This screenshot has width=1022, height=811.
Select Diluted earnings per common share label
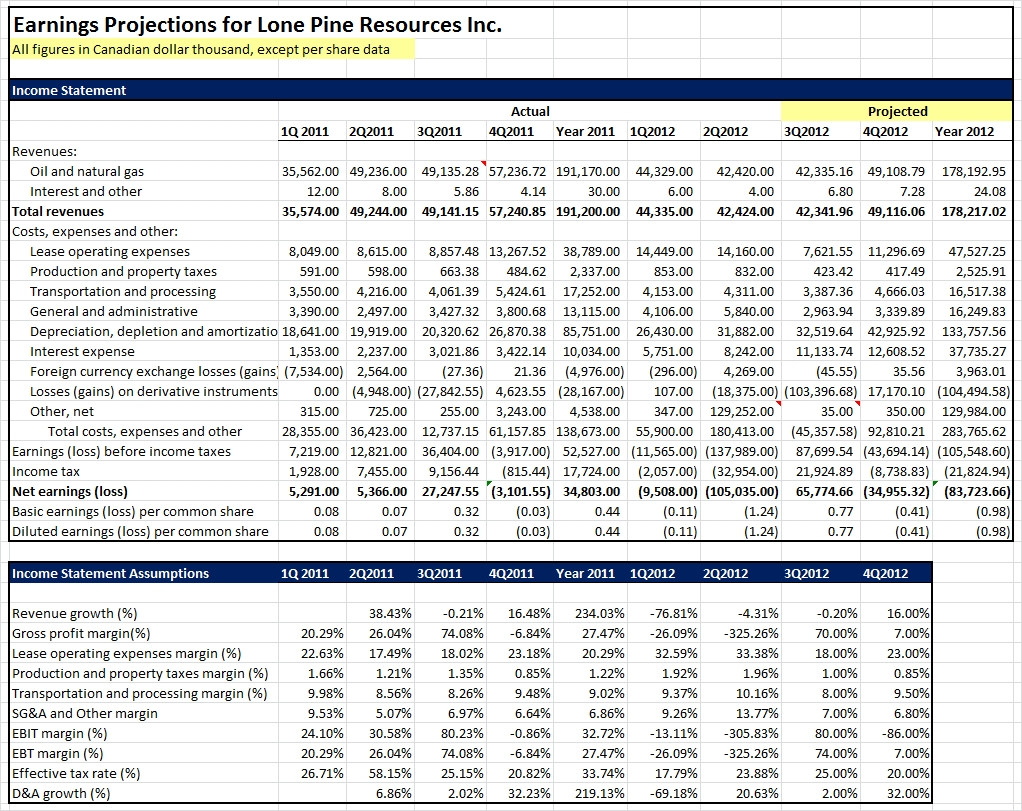click(x=140, y=531)
